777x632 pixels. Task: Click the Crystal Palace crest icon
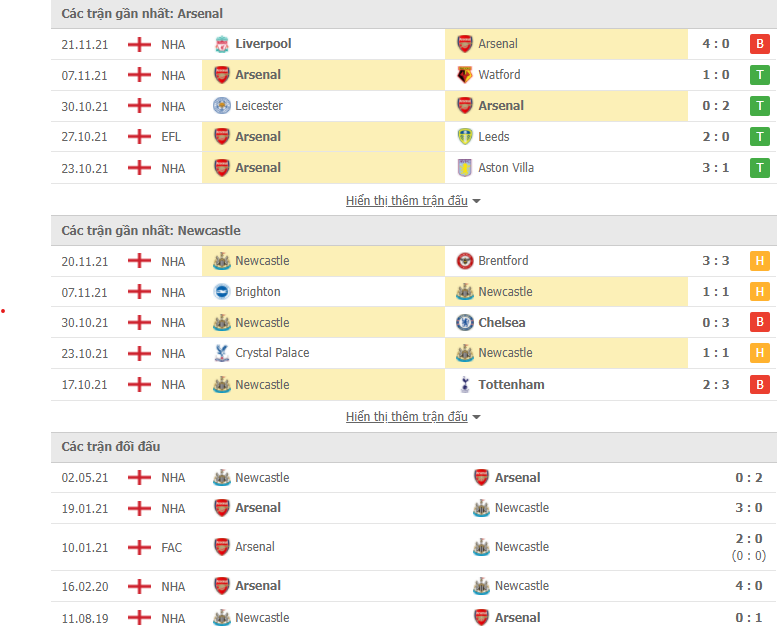click(x=222, y=353)
